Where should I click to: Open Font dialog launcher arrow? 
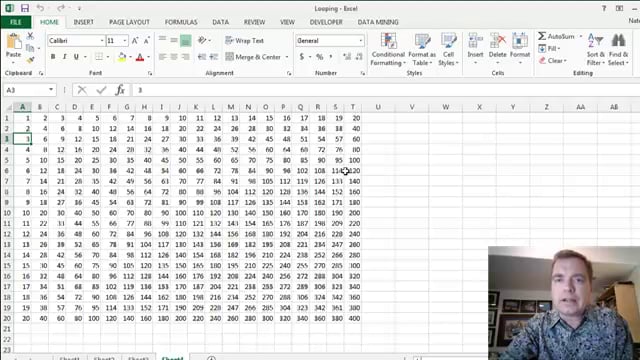tap(150, 73)
